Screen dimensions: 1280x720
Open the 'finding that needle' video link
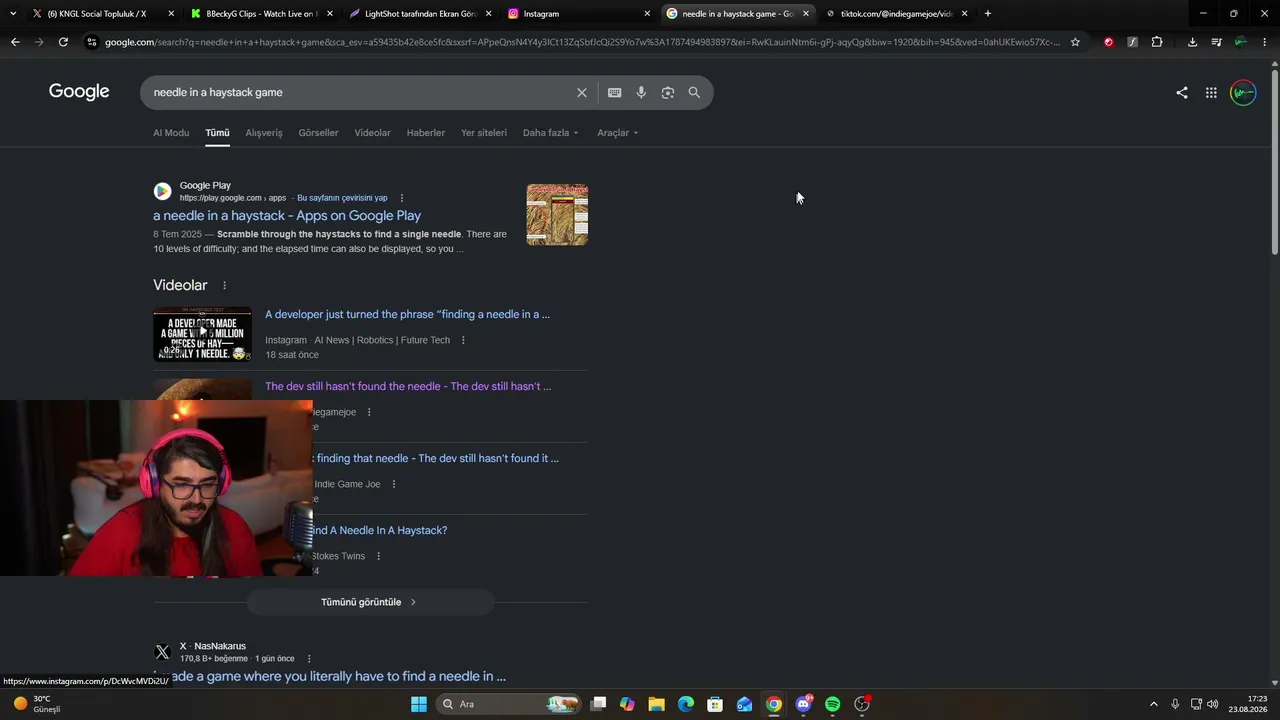[x=437, y=458]
